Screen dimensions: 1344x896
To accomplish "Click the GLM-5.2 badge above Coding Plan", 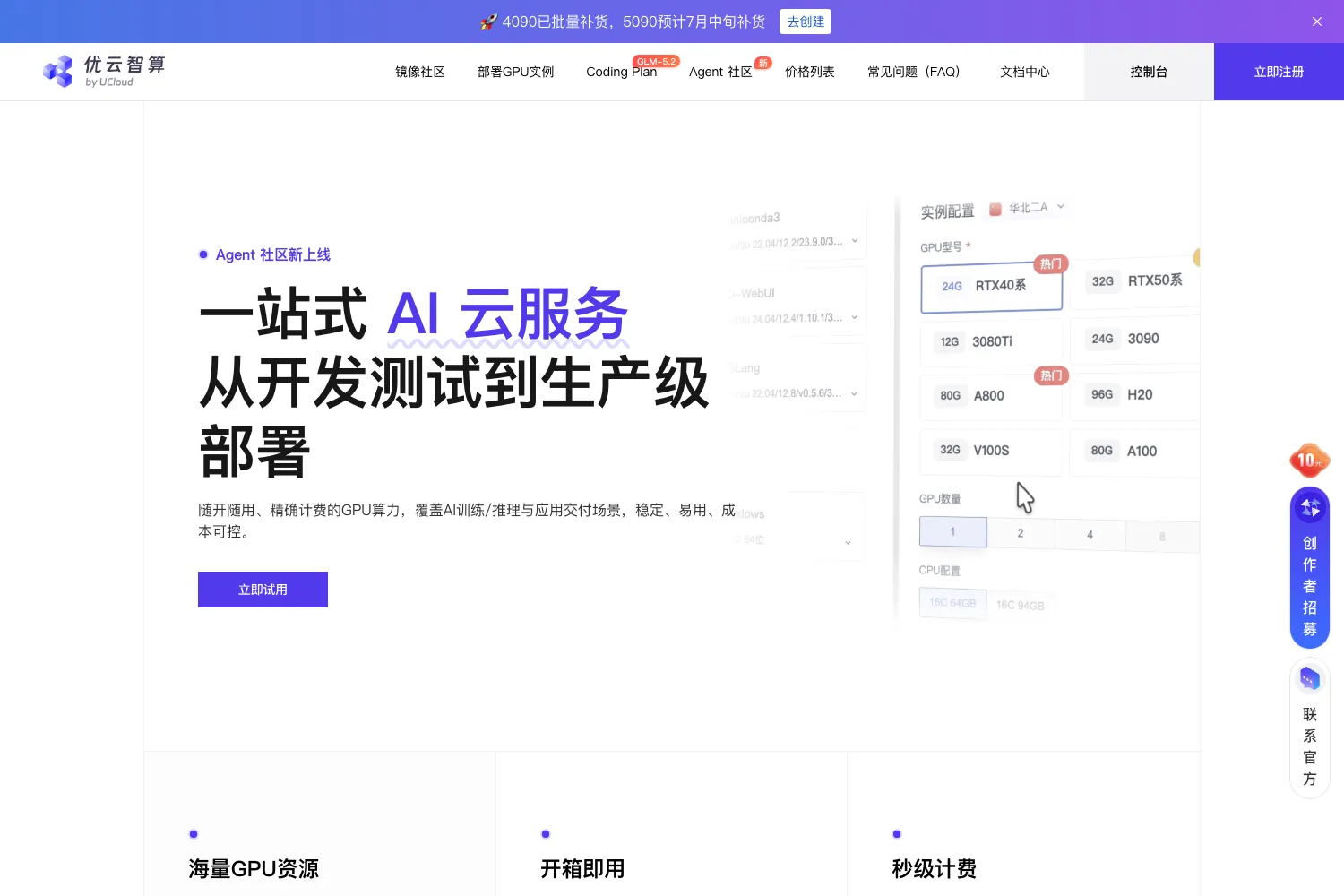I will (657, 61).
